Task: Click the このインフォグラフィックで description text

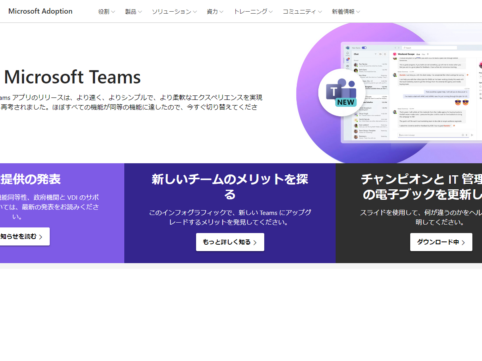Action: pyautogui.click(x=230, y=217)
